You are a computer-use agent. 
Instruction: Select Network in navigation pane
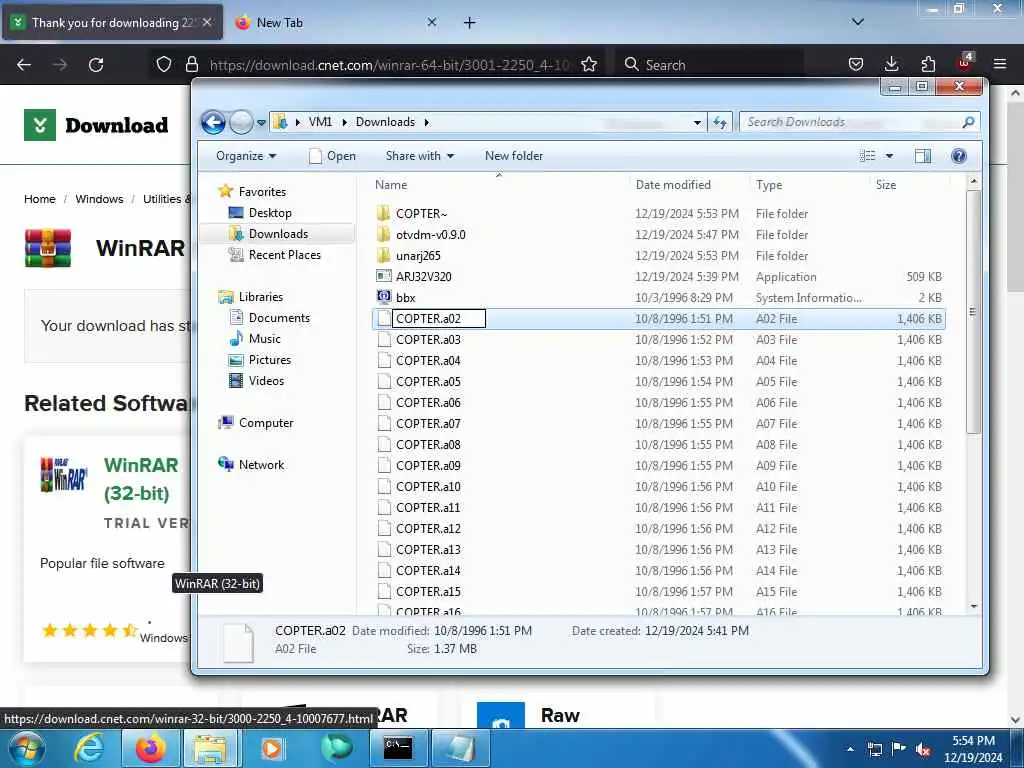261,464
